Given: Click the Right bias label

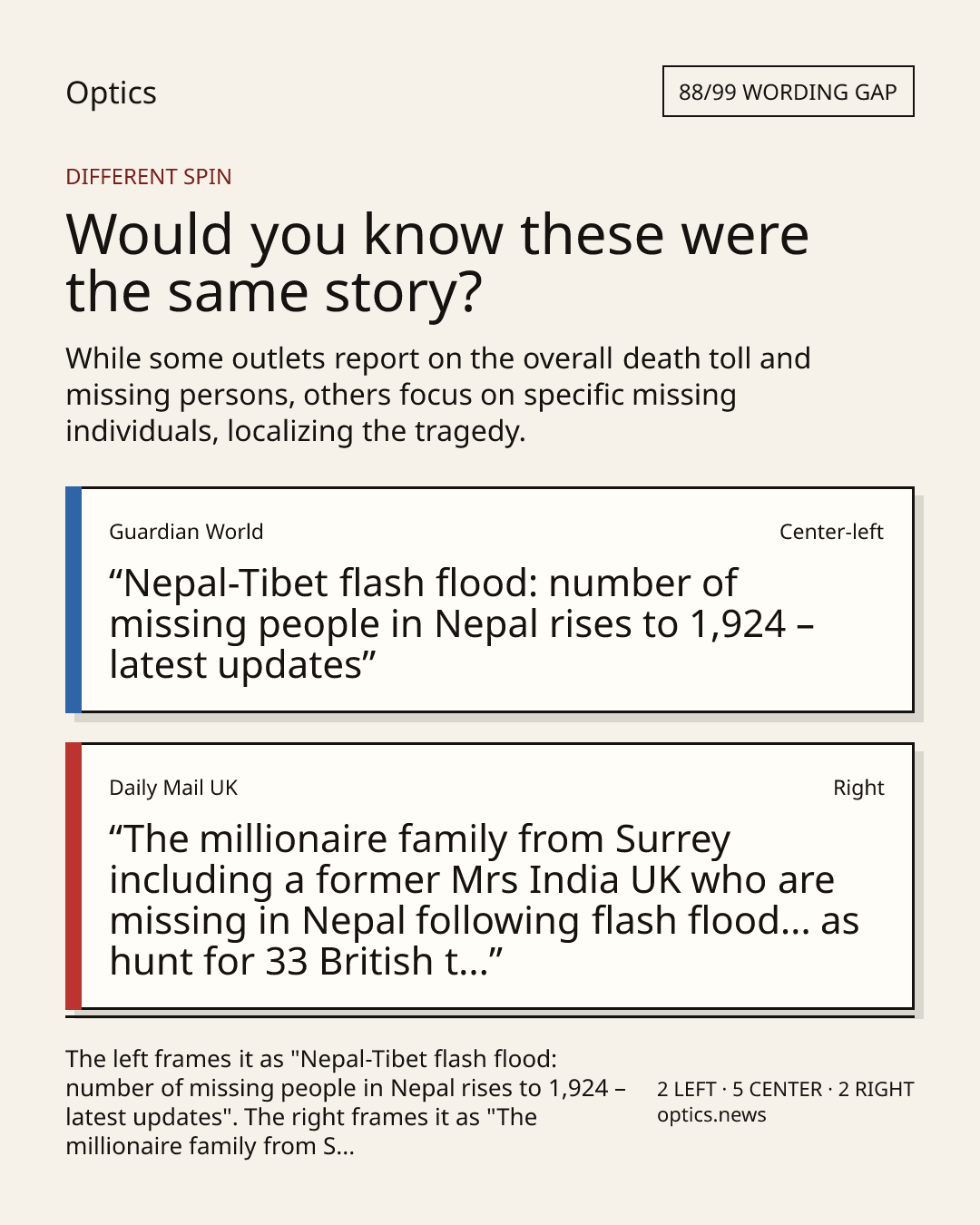Looking at the screenshot, I should coord(858,788).
